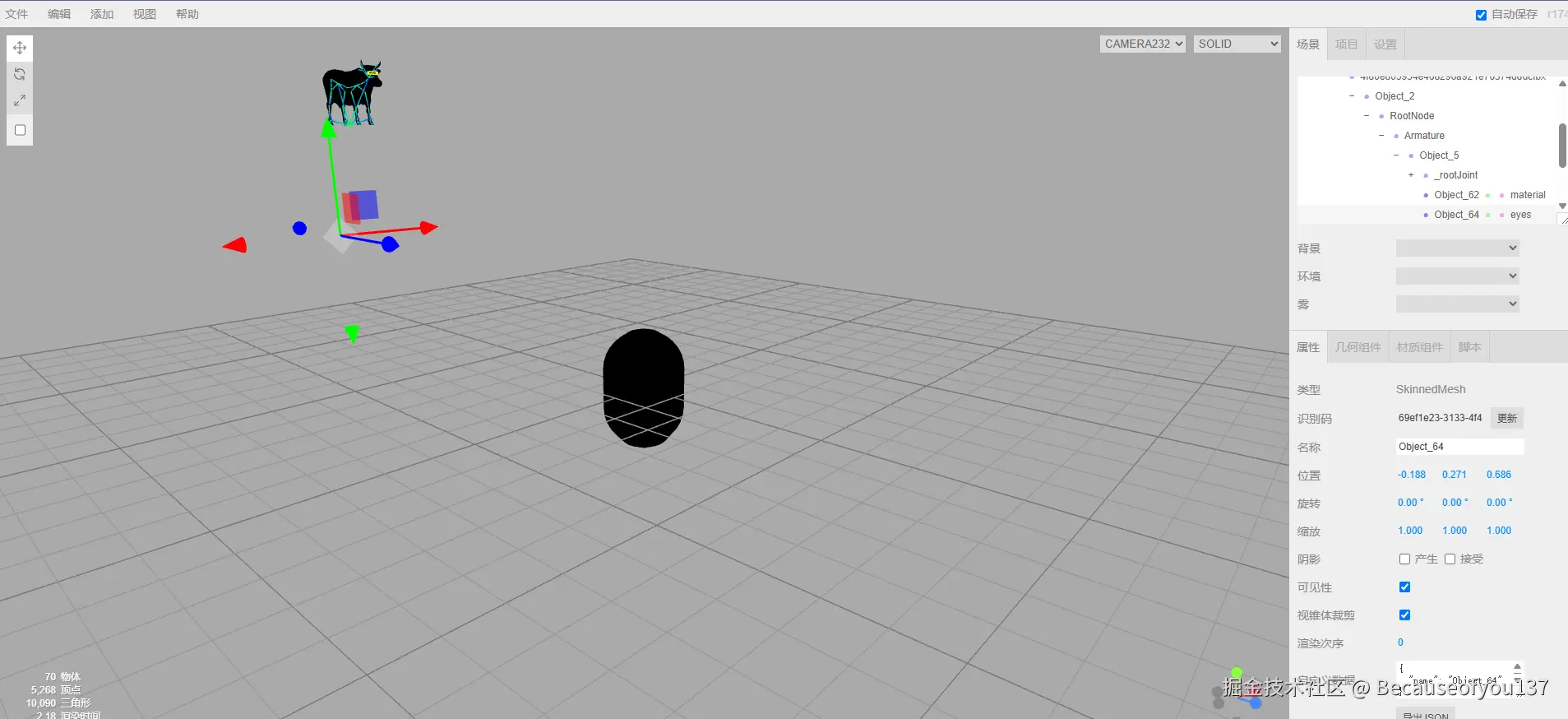Click the green geometry dot next to Object_62
The width and height of the screenshot is (1568, 719).
[x=1488, y=195]
